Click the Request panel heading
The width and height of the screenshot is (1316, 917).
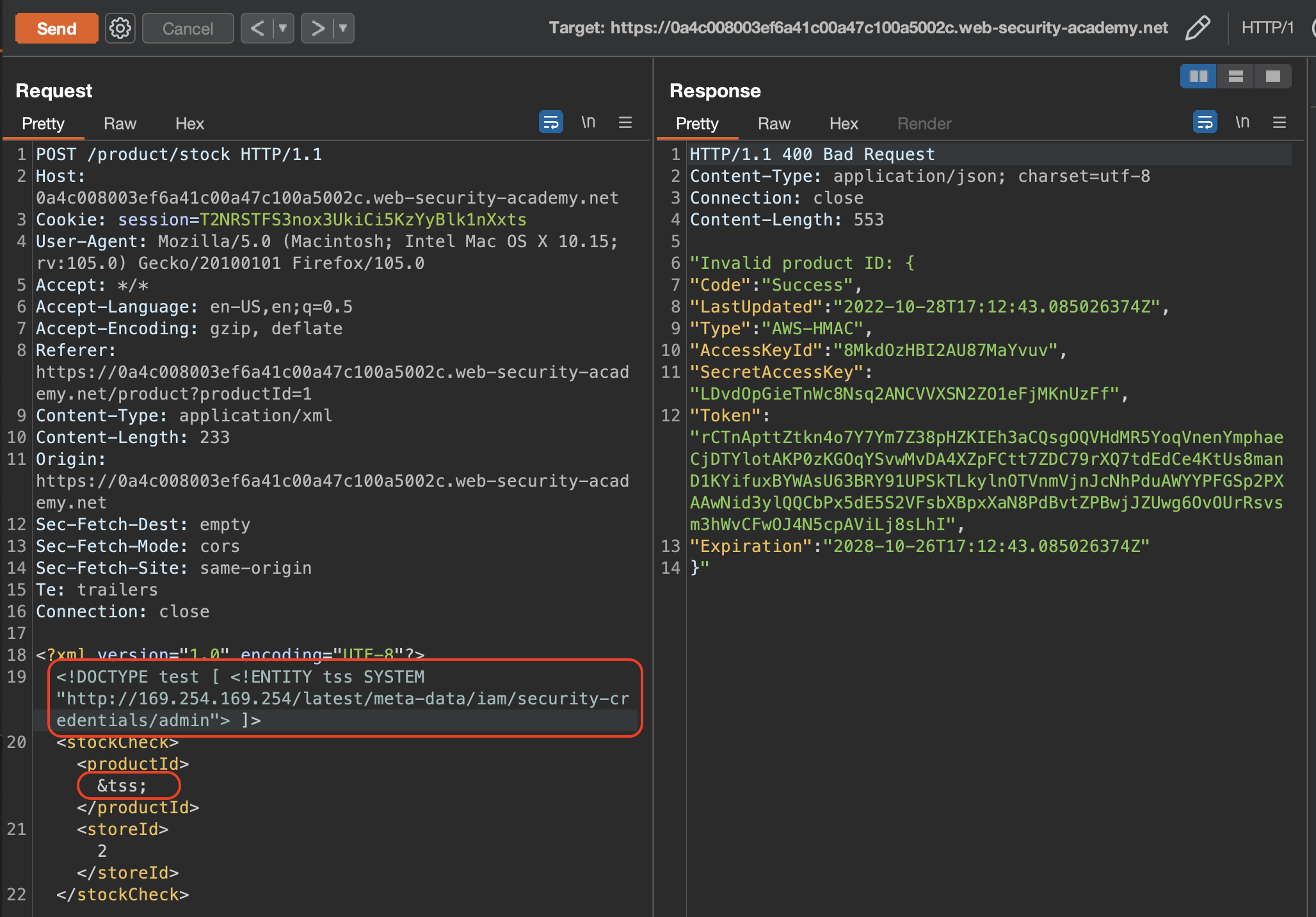point(54,91)
